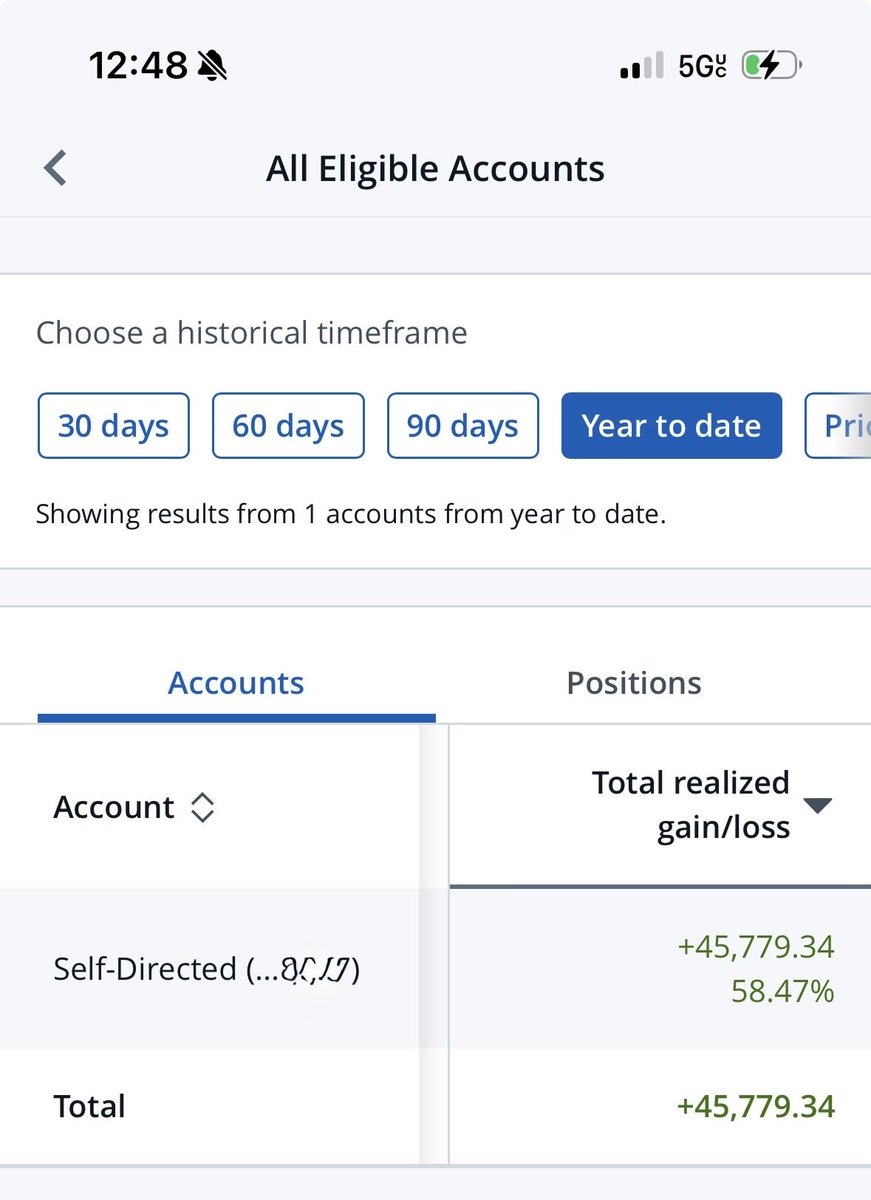871x1200 pixels.
Task: Tap the muted bell icon in status bar
Action: pyautogui.click(x=213, y=66)
